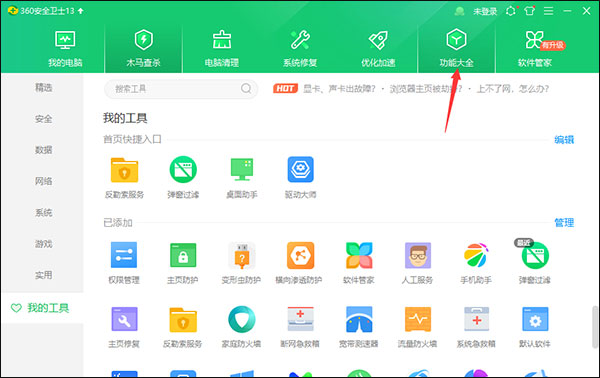Click 编辑 link for quick entries
The width and height of the screenshot is (600, 378).
[564, 140]
